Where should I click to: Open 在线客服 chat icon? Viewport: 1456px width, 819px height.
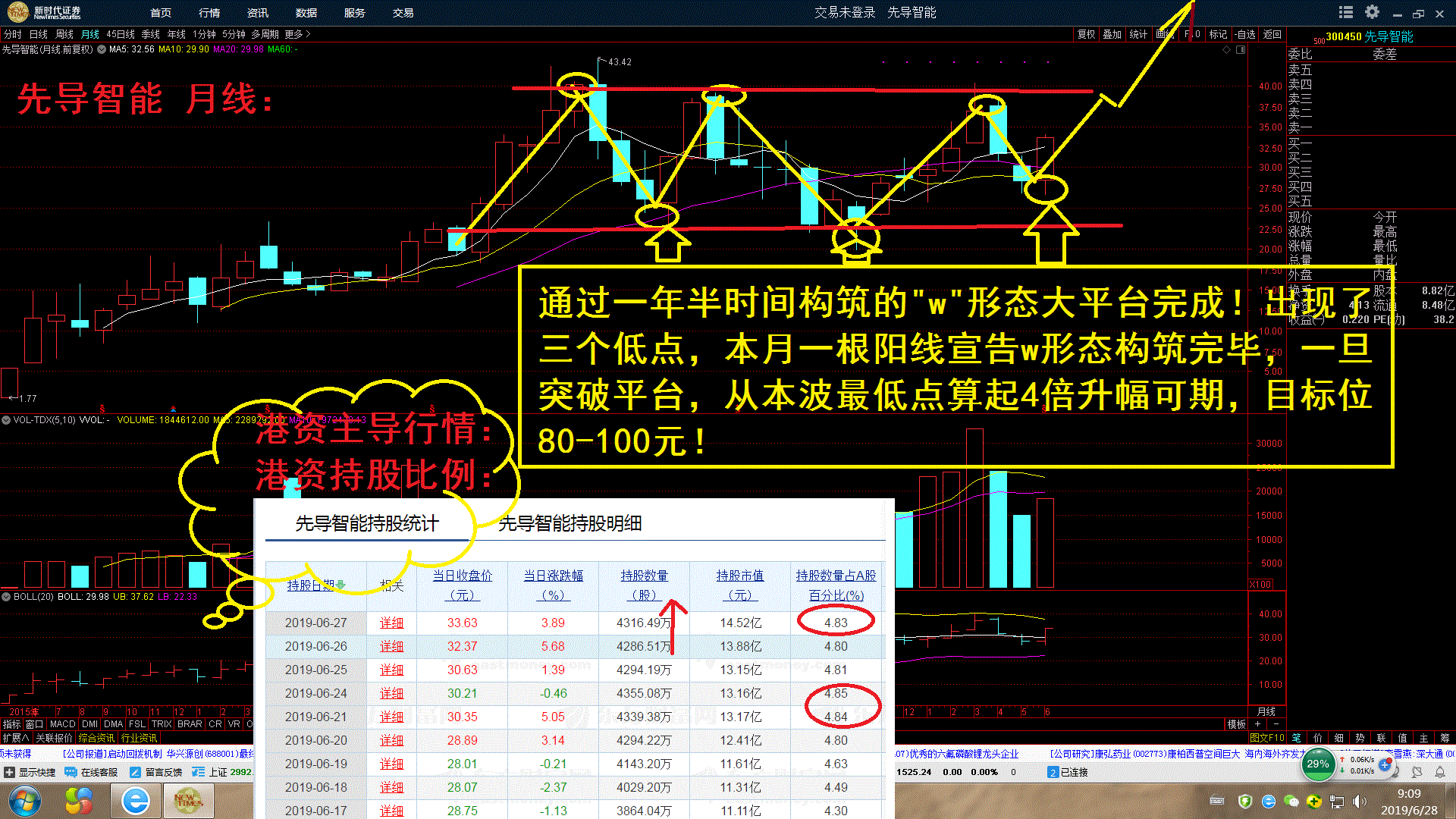71,772
